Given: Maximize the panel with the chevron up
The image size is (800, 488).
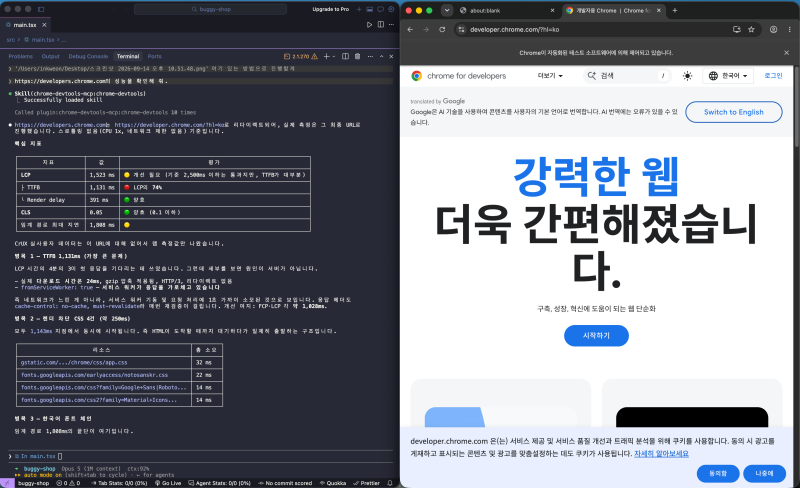Looking at the screenshot, I should tap(381, 57).
